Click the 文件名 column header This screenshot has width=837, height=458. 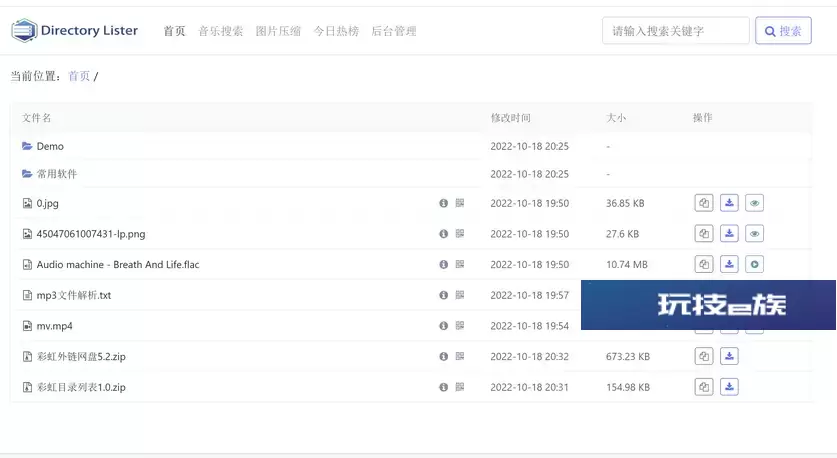(36, 118)
